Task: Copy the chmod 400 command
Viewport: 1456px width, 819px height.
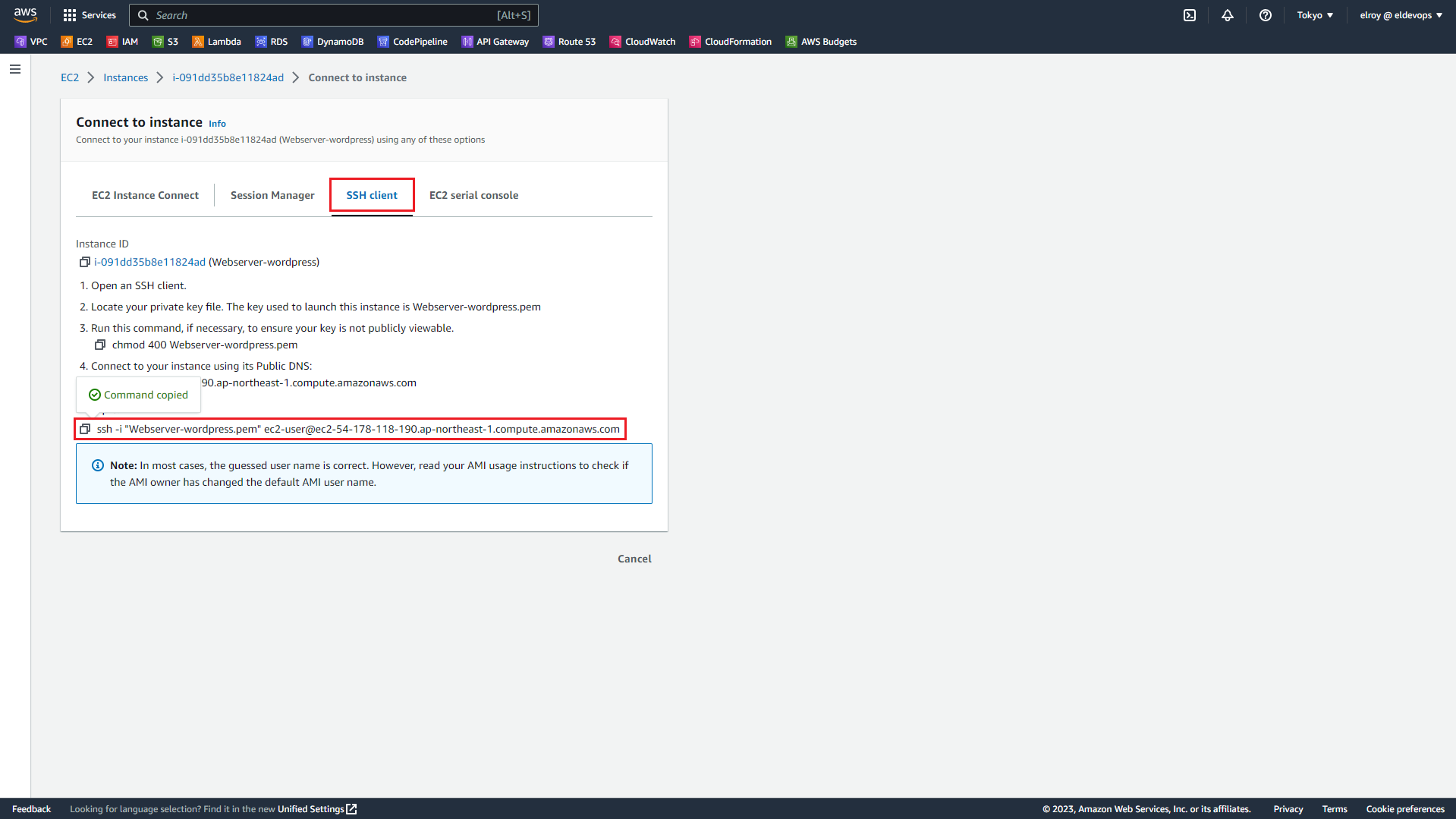Action: (100, 345)
